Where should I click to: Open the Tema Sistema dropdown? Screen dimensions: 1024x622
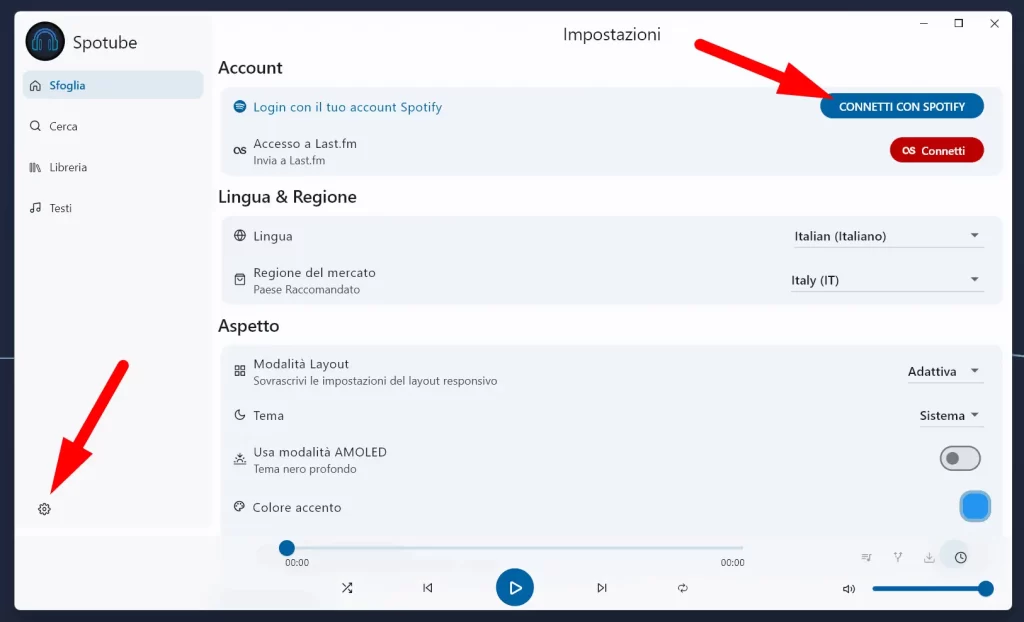pos(951,416)
